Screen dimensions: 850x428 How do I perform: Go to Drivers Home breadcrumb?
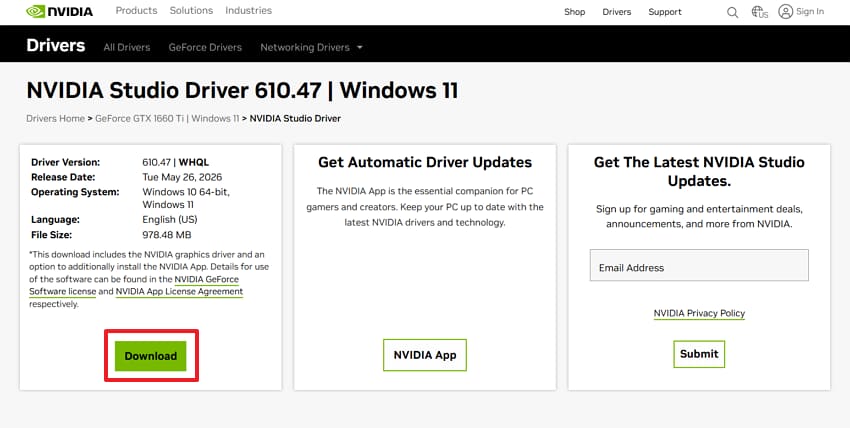pyautogui.click(x=55, y=118)
